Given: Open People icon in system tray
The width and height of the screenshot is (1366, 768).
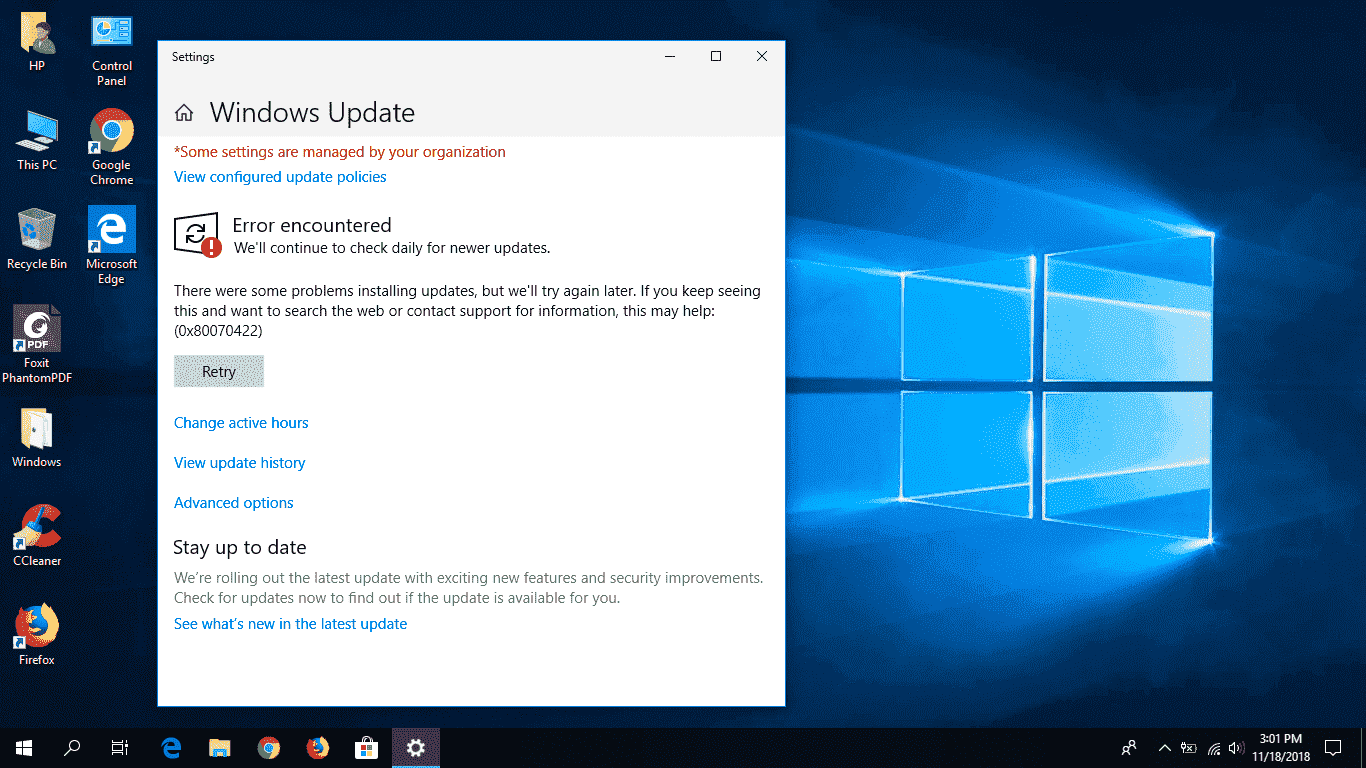Looking at the screenshot, I should coord(1129,747).
